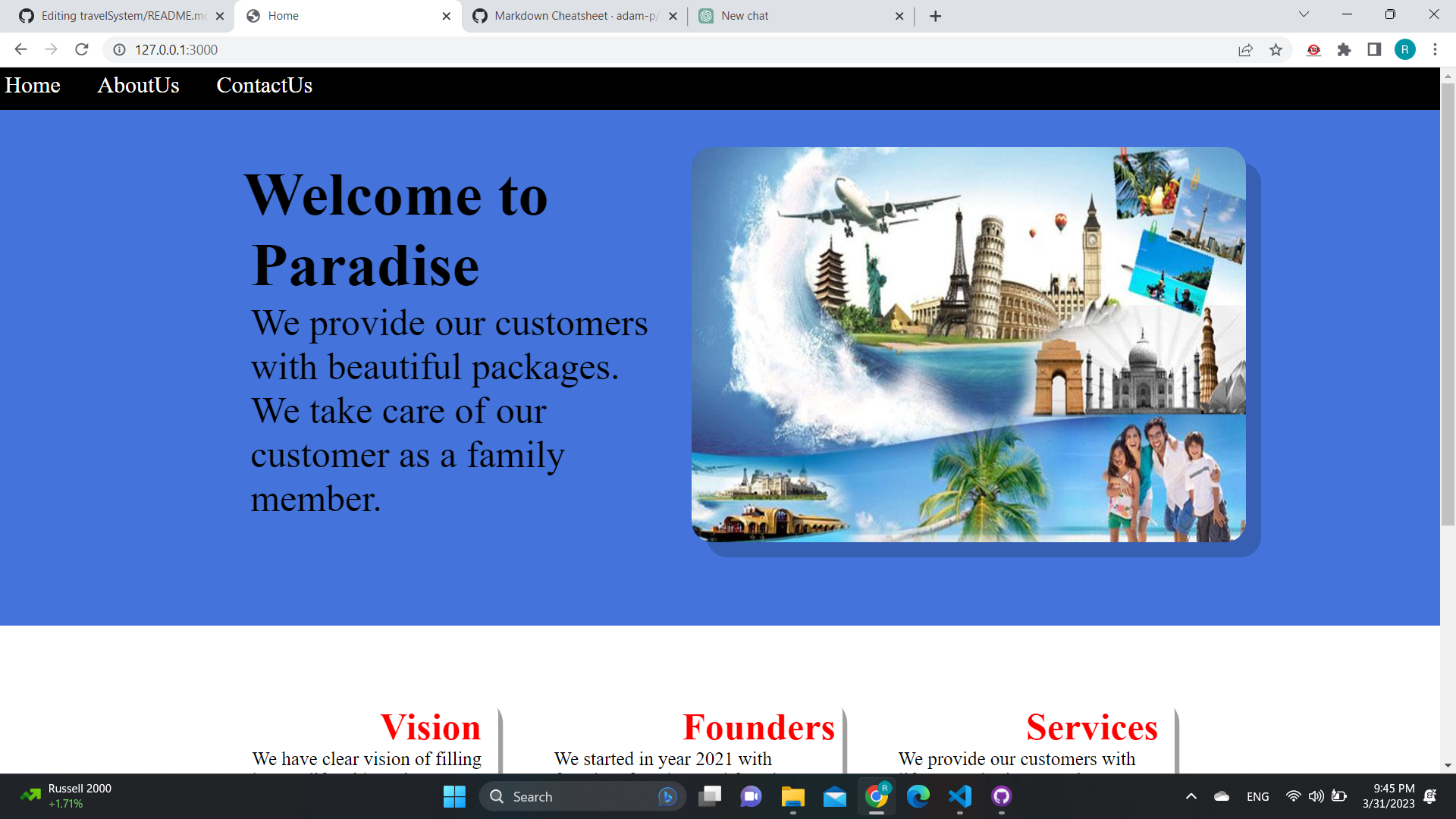Close the New chat tab
This screenshot has height=819, width=1456.
pyautogui.click(x=899, y=16)
